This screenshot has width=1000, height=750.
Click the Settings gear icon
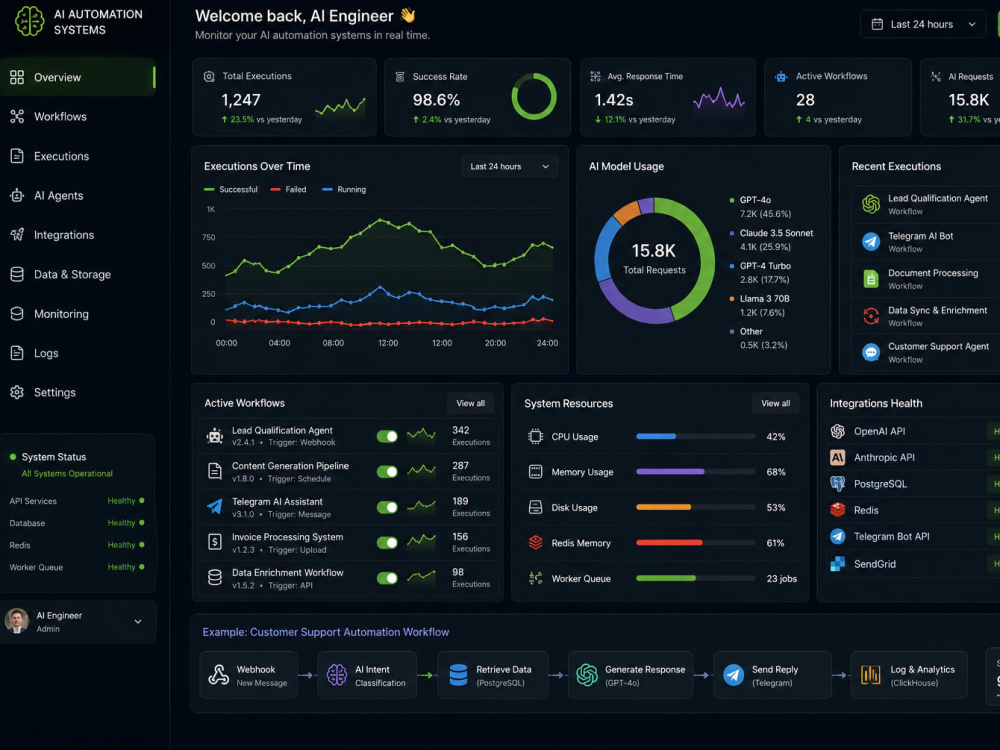[x=17, y=392]
